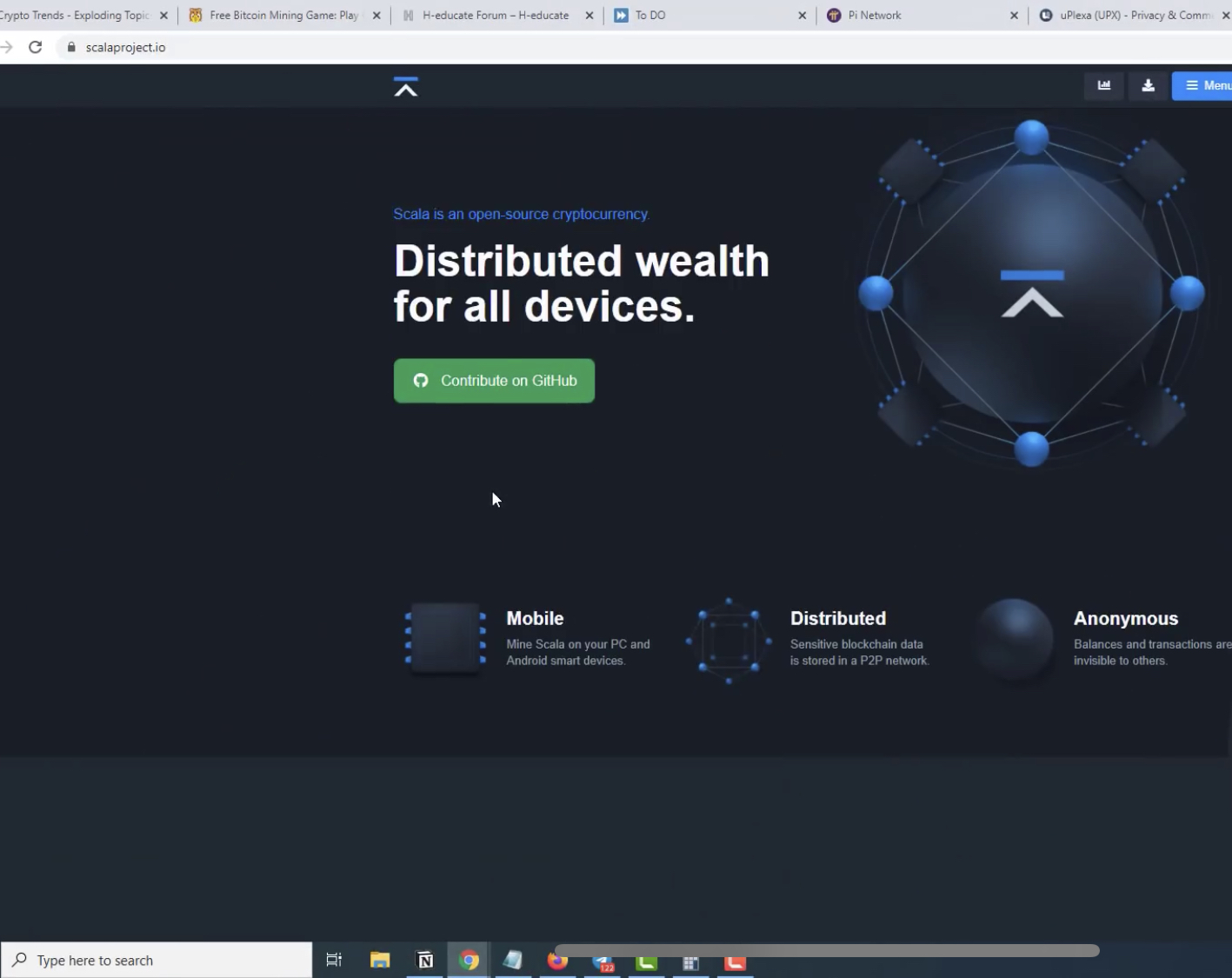
Task: Click the Windows 'Type here to search' box
Action: pyautogui.click(x=156, y=960)
